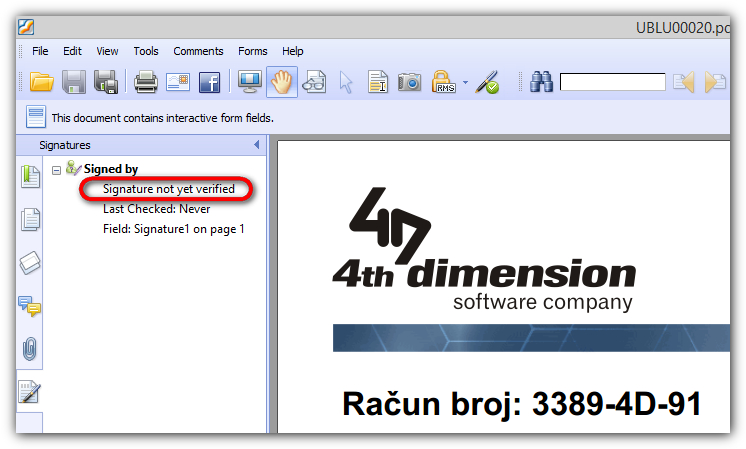Click the 'Račun broj: 3389-4D-91' heading

pyautogui.click(x=522, y=404)
